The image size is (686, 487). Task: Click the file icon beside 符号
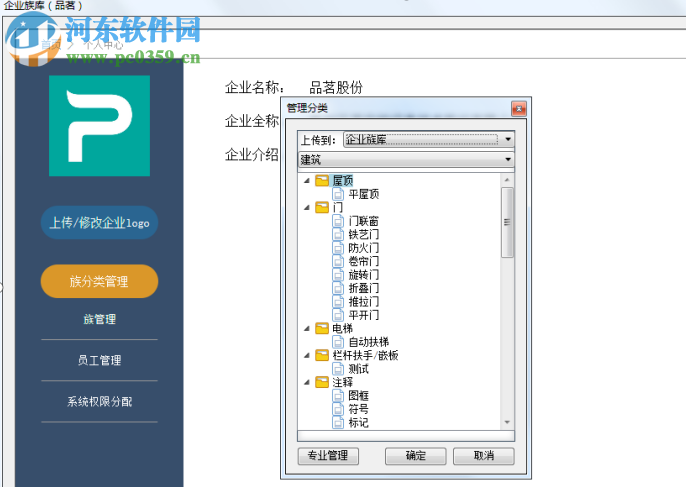coord(338,409)
